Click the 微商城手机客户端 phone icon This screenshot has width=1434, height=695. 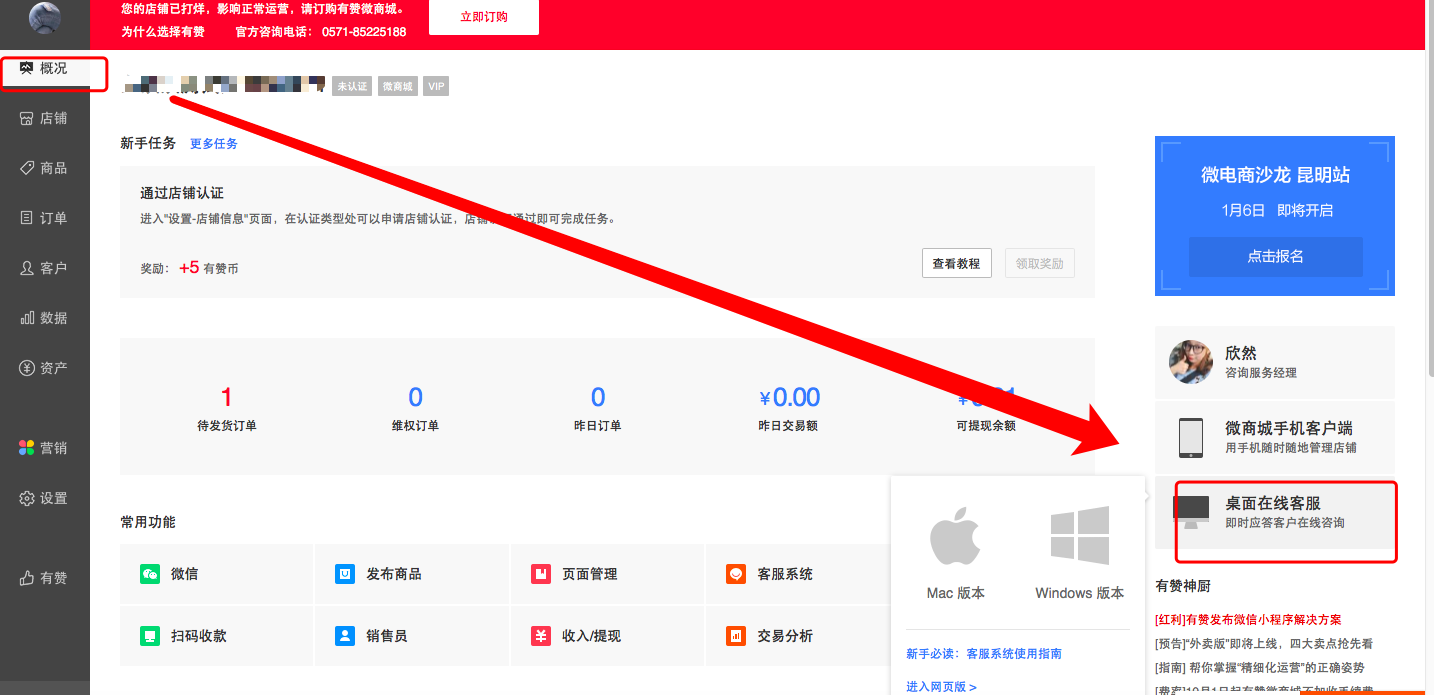[1191, 437]
